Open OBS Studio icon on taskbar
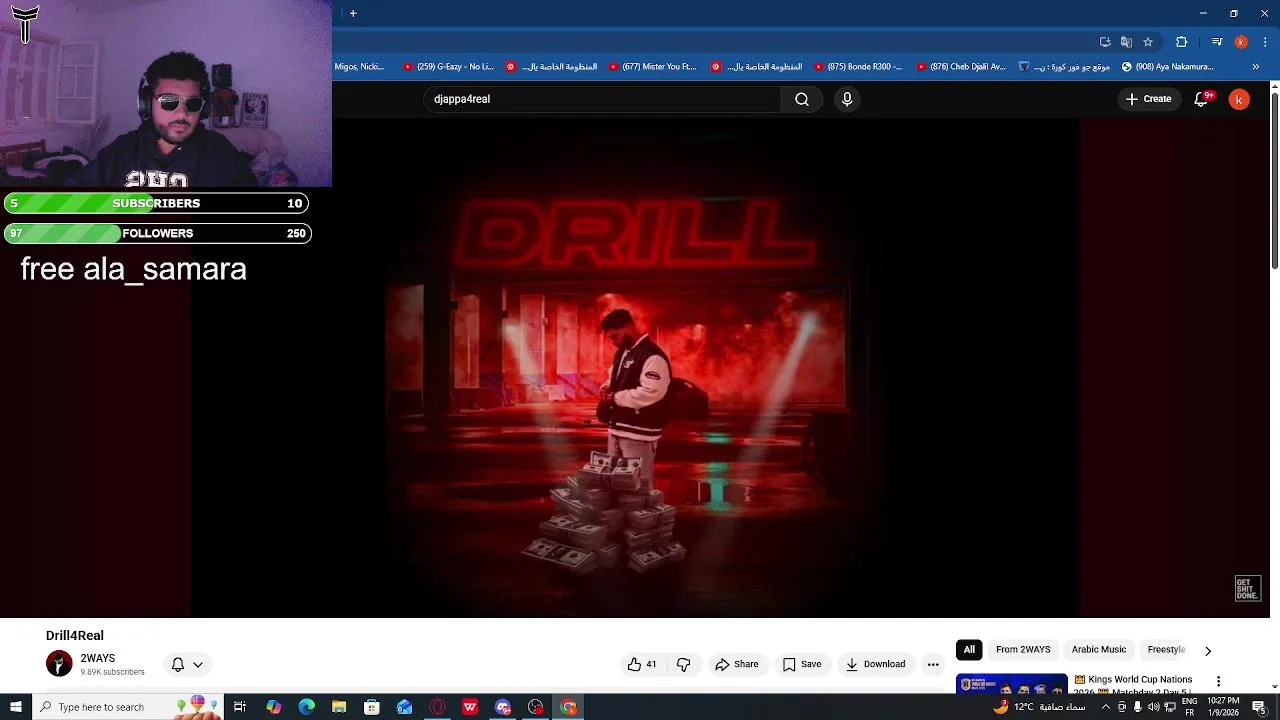 (536, 707)
